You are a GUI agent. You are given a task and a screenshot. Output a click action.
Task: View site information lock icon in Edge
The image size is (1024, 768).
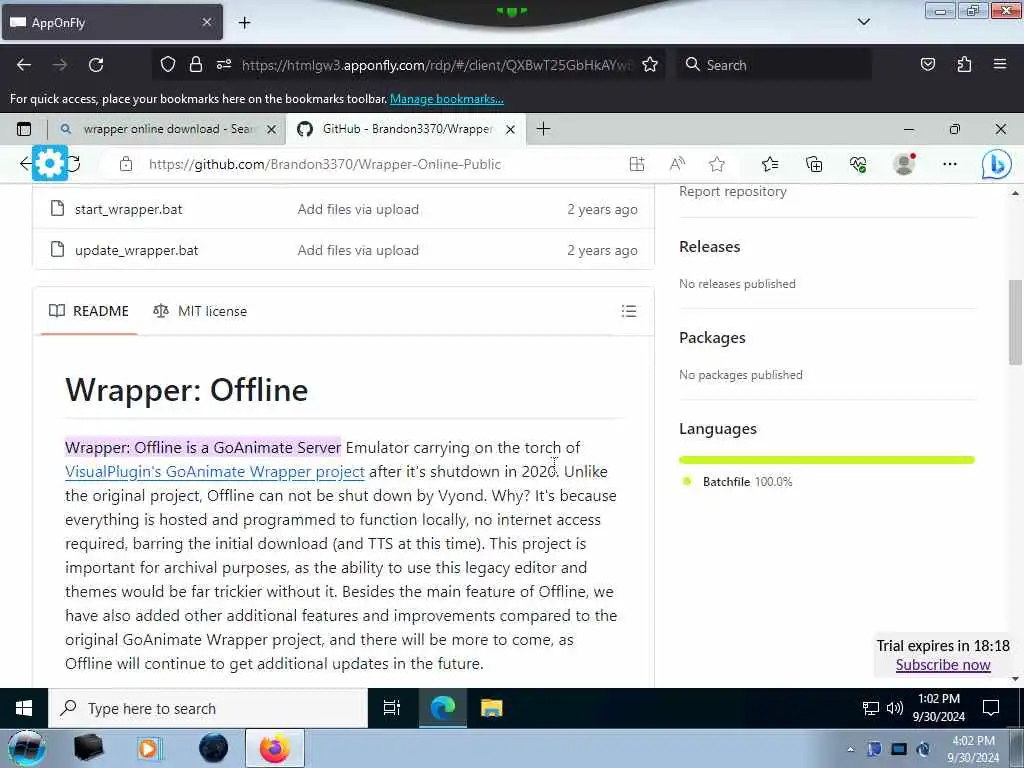(126, 165)
